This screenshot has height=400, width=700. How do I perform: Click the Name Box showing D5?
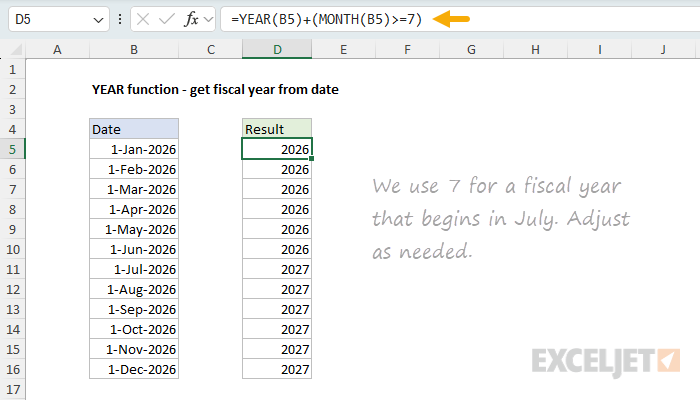[59, 19]
